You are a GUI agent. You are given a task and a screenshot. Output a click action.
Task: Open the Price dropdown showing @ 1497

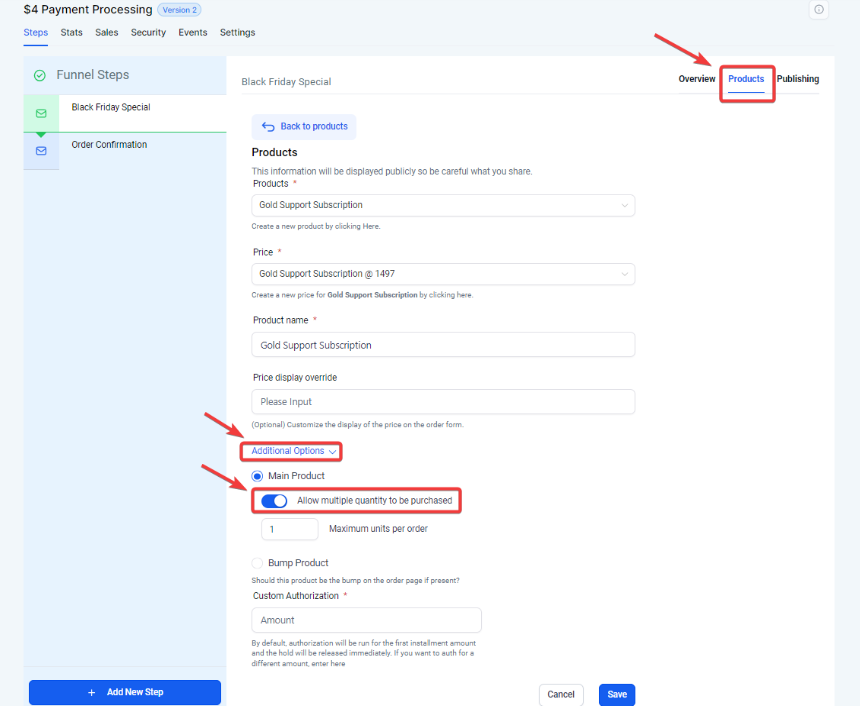pos(443,274)
